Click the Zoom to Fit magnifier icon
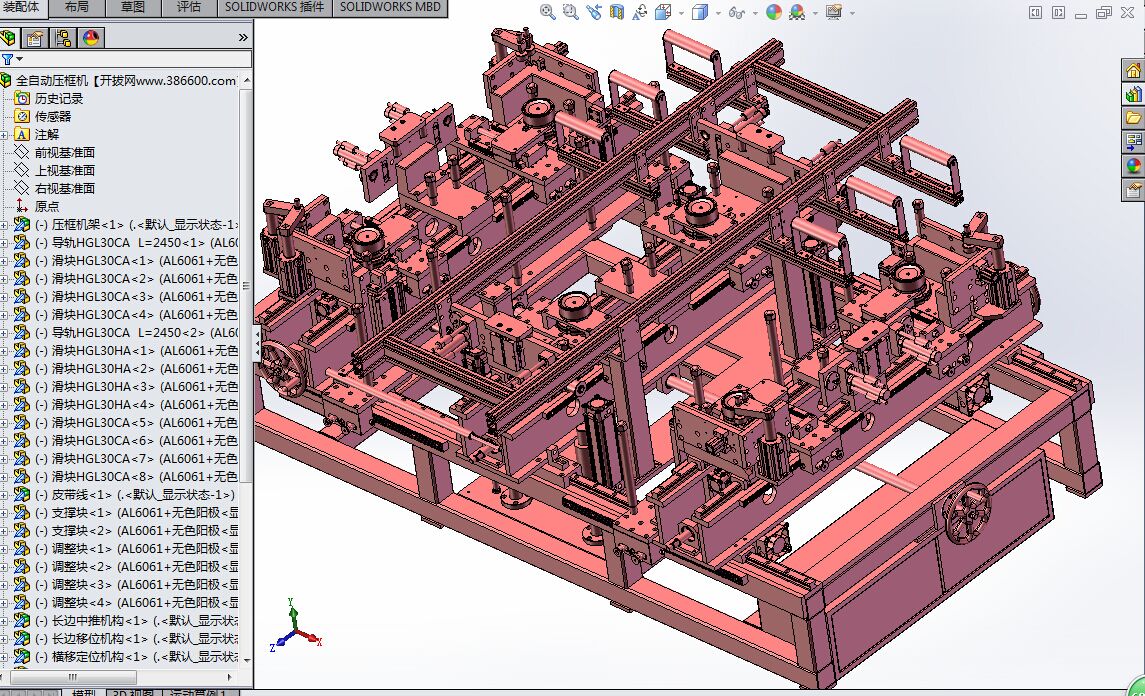 point(548,12)
